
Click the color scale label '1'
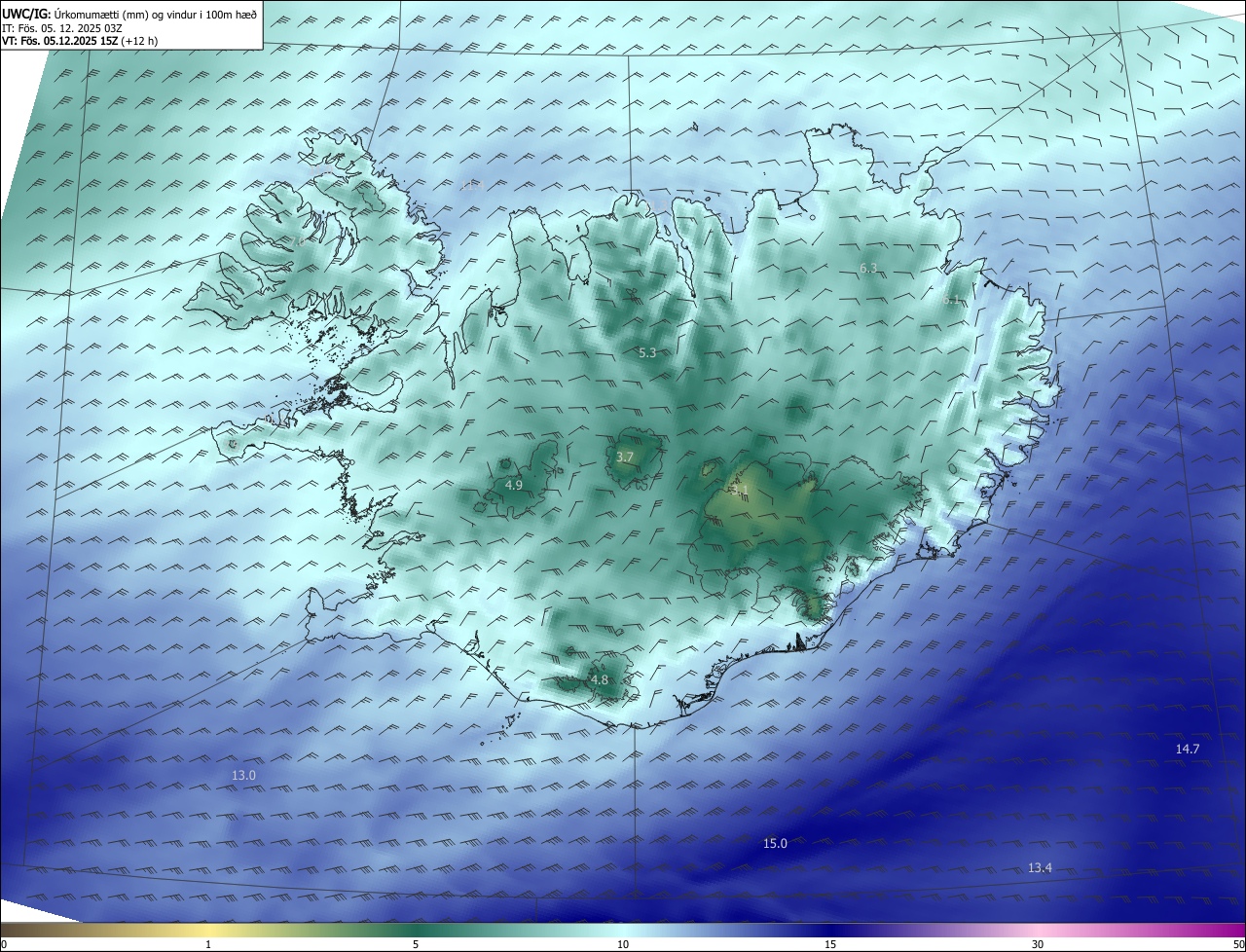click(x=208, y=944)
